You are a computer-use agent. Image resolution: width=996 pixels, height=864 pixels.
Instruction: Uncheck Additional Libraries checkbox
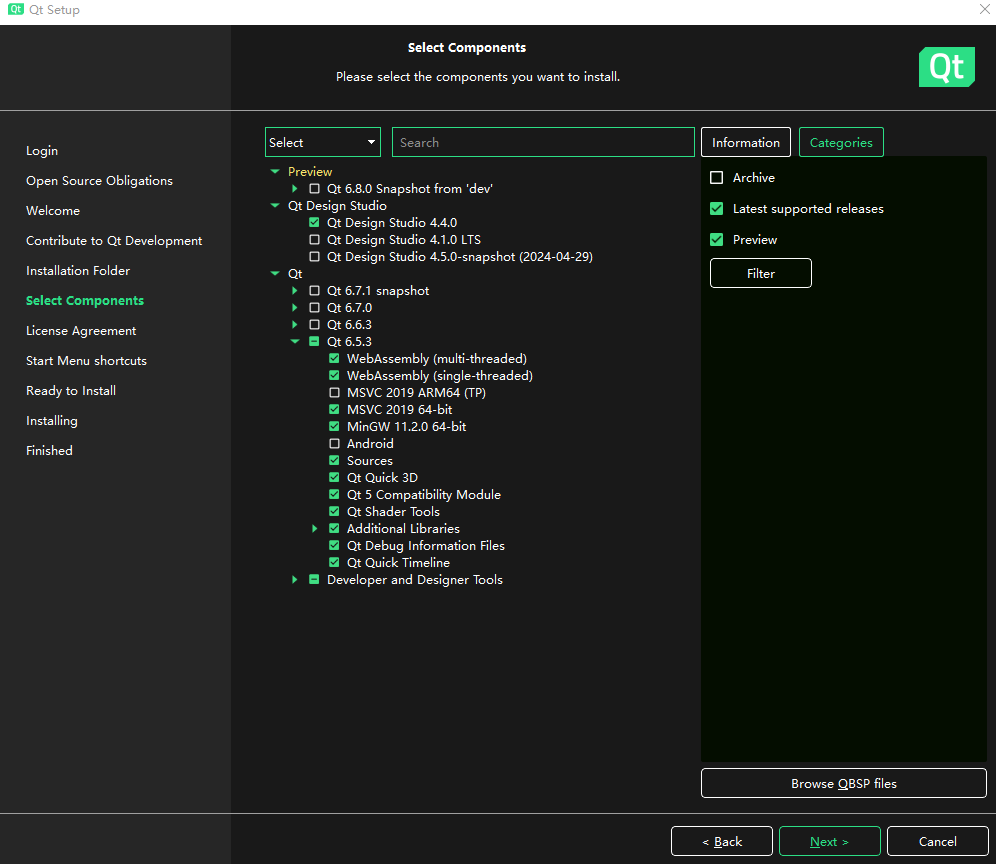[x=334, y=529]
